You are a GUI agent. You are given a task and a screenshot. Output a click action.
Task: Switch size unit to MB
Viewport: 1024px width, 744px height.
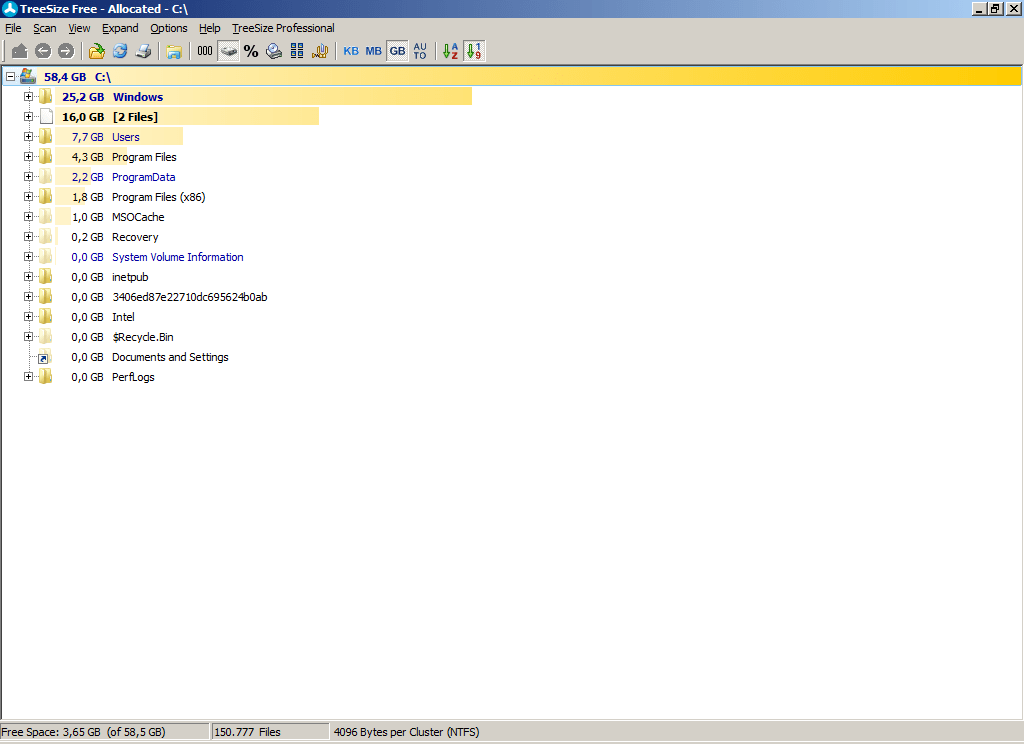coord(374,51)
